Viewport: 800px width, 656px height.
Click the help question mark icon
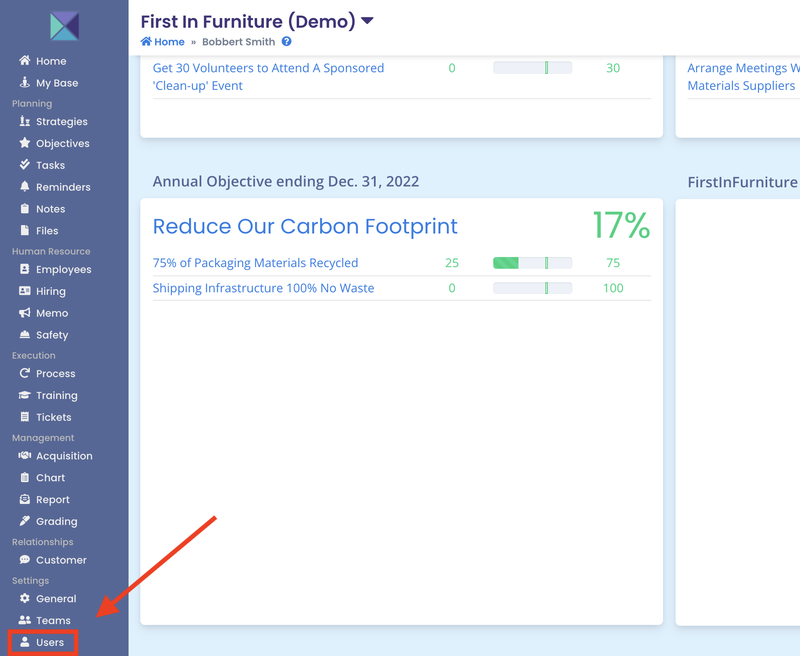(287, 42)
